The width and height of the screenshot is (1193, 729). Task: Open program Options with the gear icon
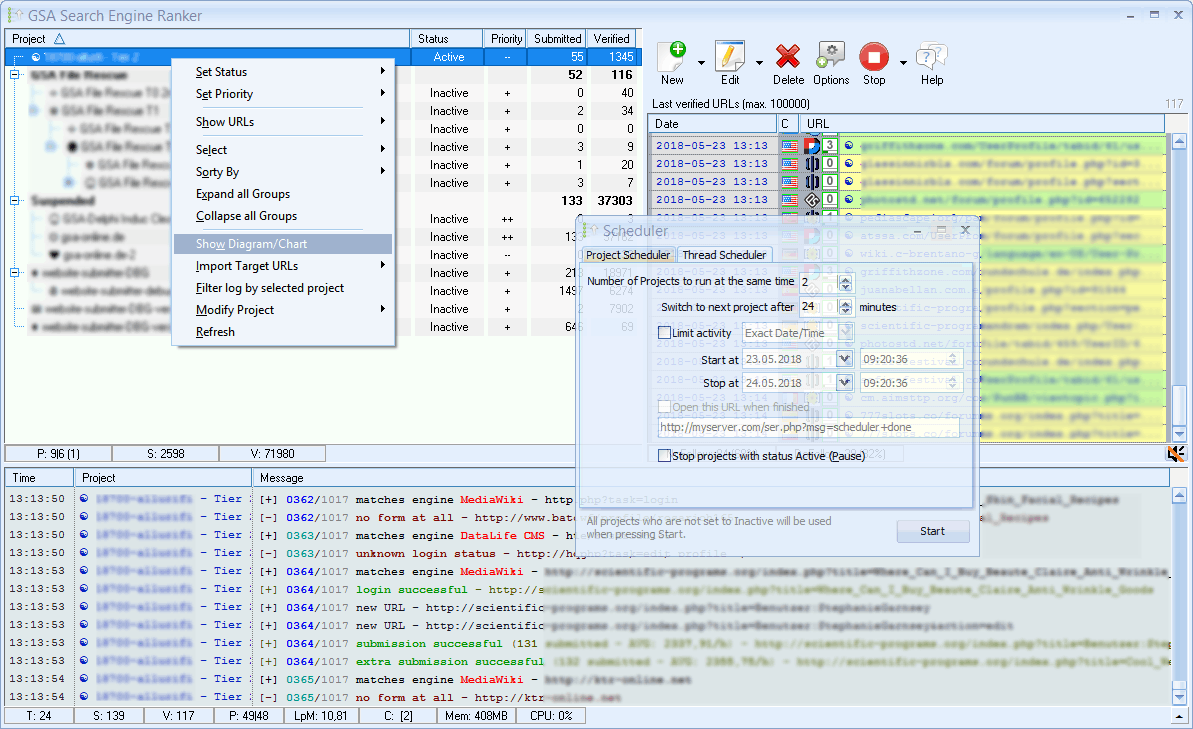coord(834,56)
